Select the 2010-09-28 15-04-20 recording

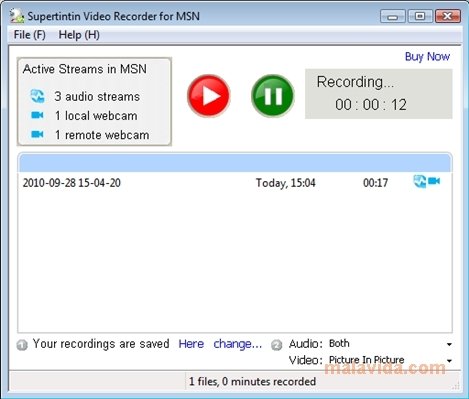[235, 183]
